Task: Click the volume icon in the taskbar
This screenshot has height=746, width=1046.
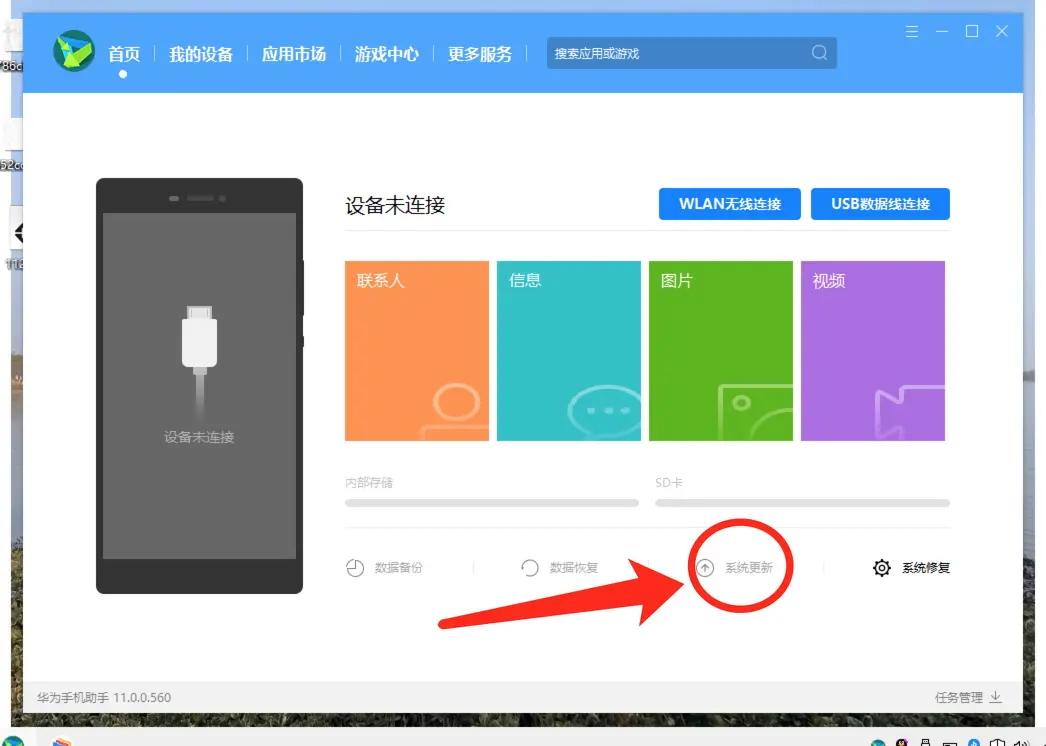Action: [1022, 742]
